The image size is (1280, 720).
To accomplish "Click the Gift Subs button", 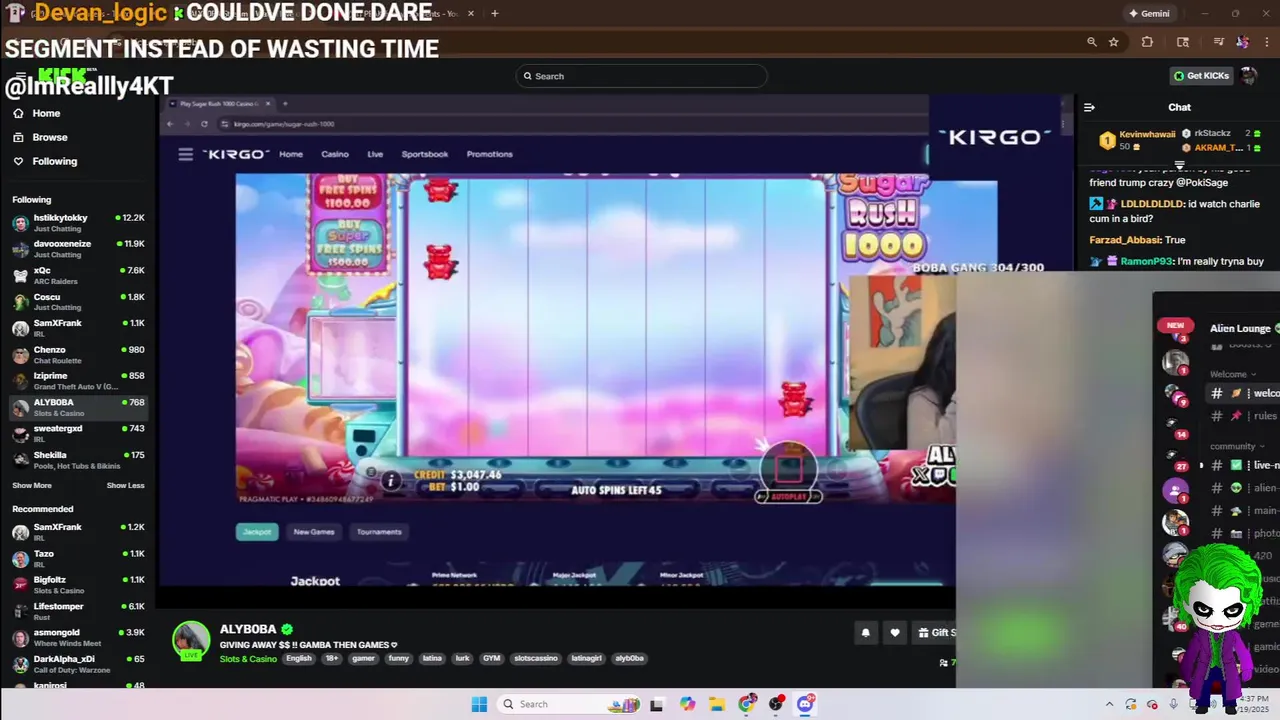I will click(935, 632).
